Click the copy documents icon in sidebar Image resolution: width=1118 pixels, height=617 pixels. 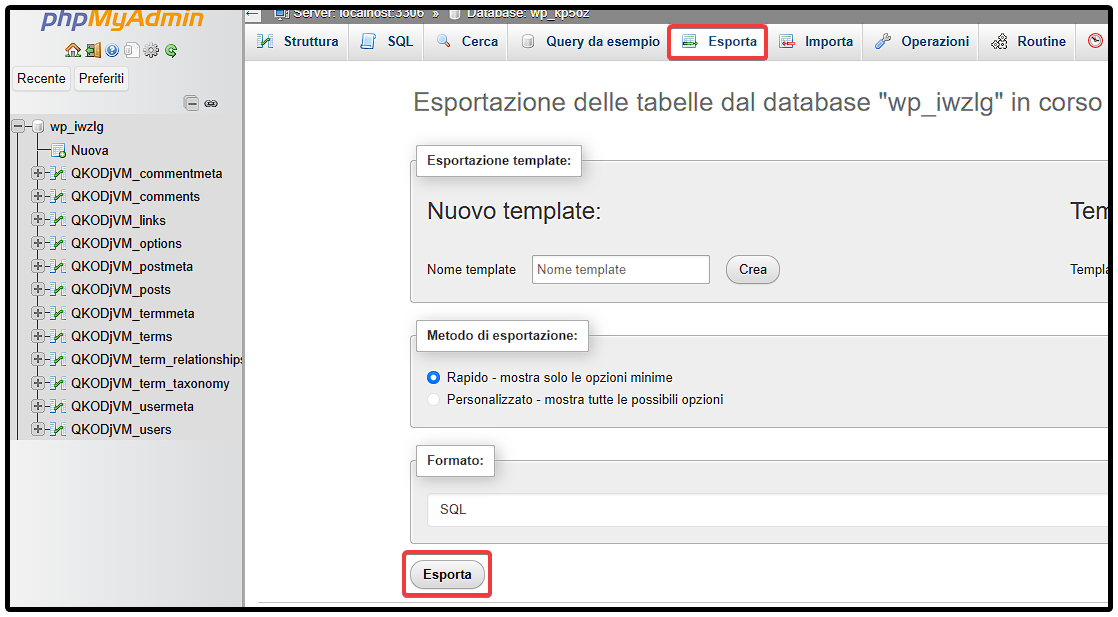[131, 51]
